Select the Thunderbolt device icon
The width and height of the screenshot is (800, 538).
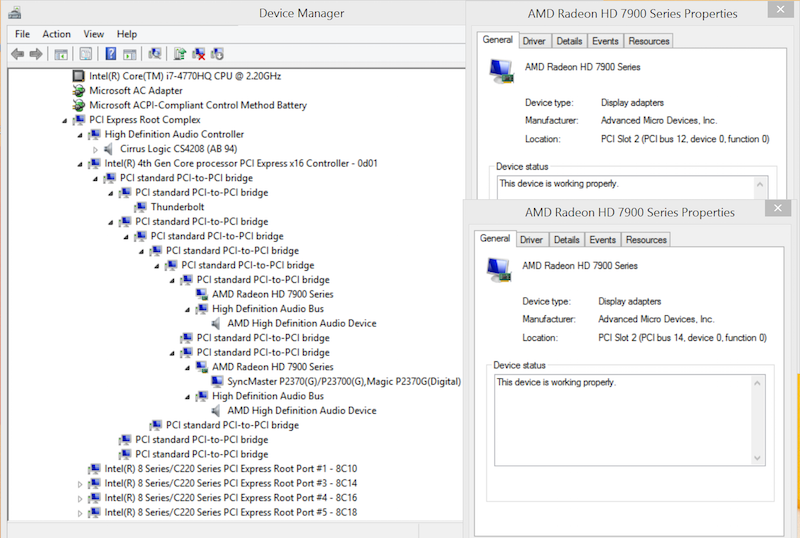pyautogui.click(x=141, y=207)
